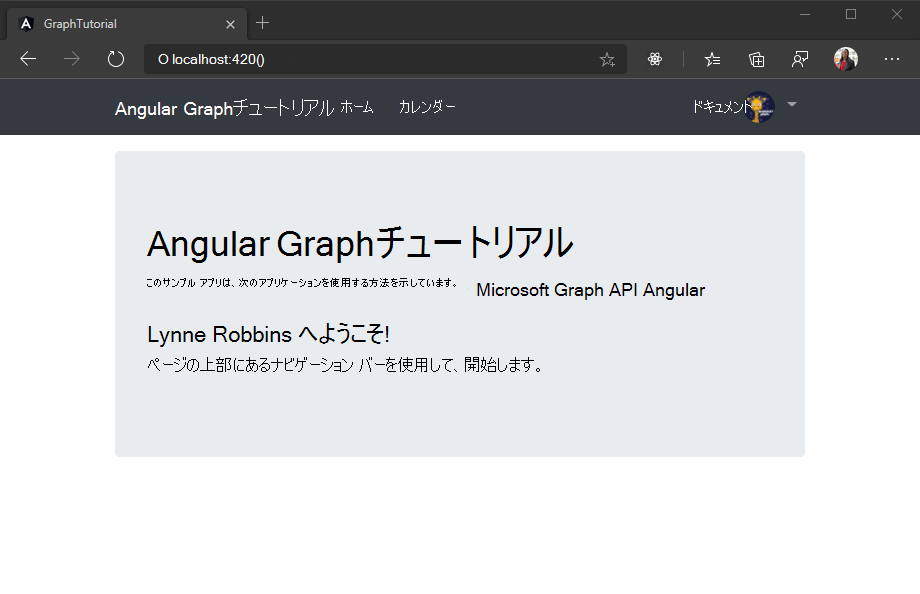Open the ドキュメント link in navbar
The height and width of the screenshot is (594, 920).
click(x=721, y=106)
